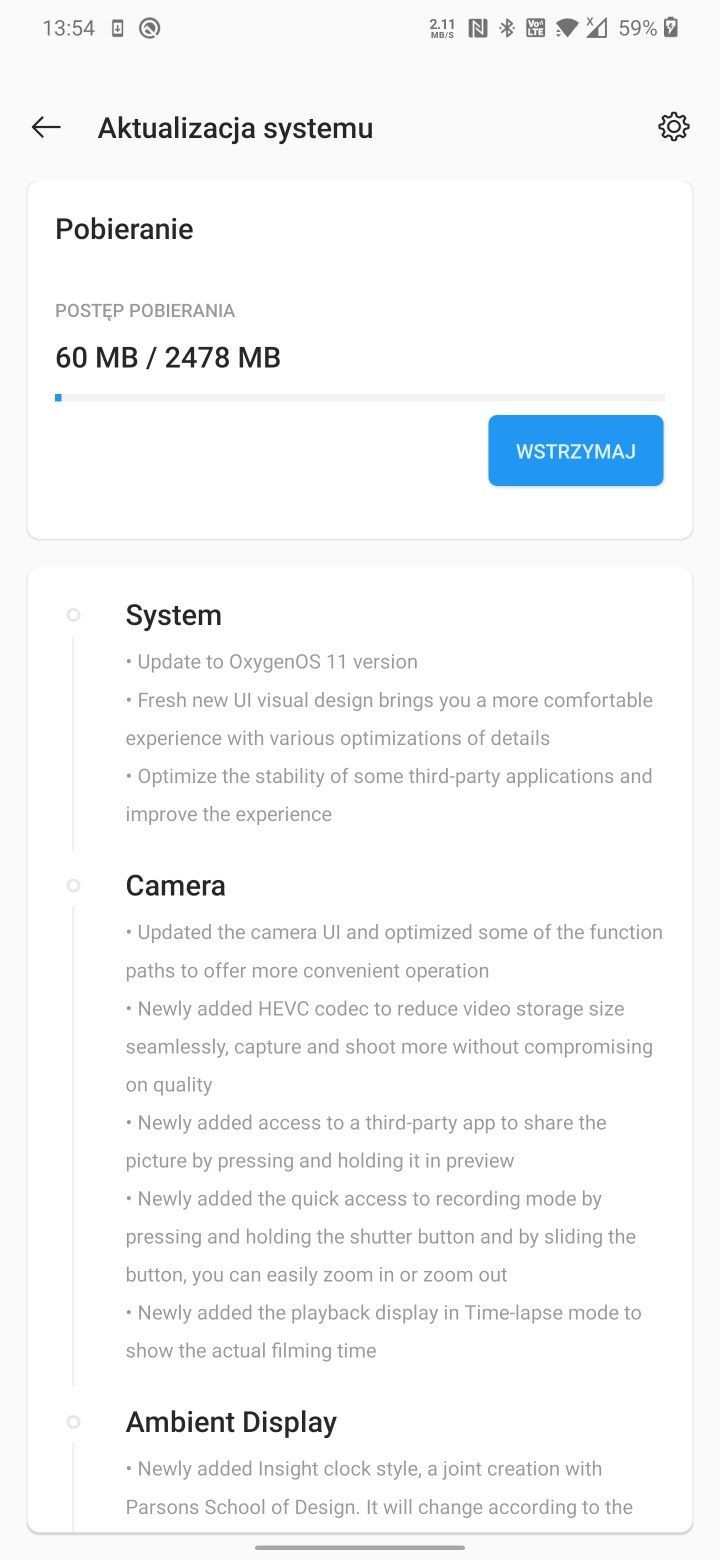Tap the Ambient Display changelog heading

coord(231,1422)
